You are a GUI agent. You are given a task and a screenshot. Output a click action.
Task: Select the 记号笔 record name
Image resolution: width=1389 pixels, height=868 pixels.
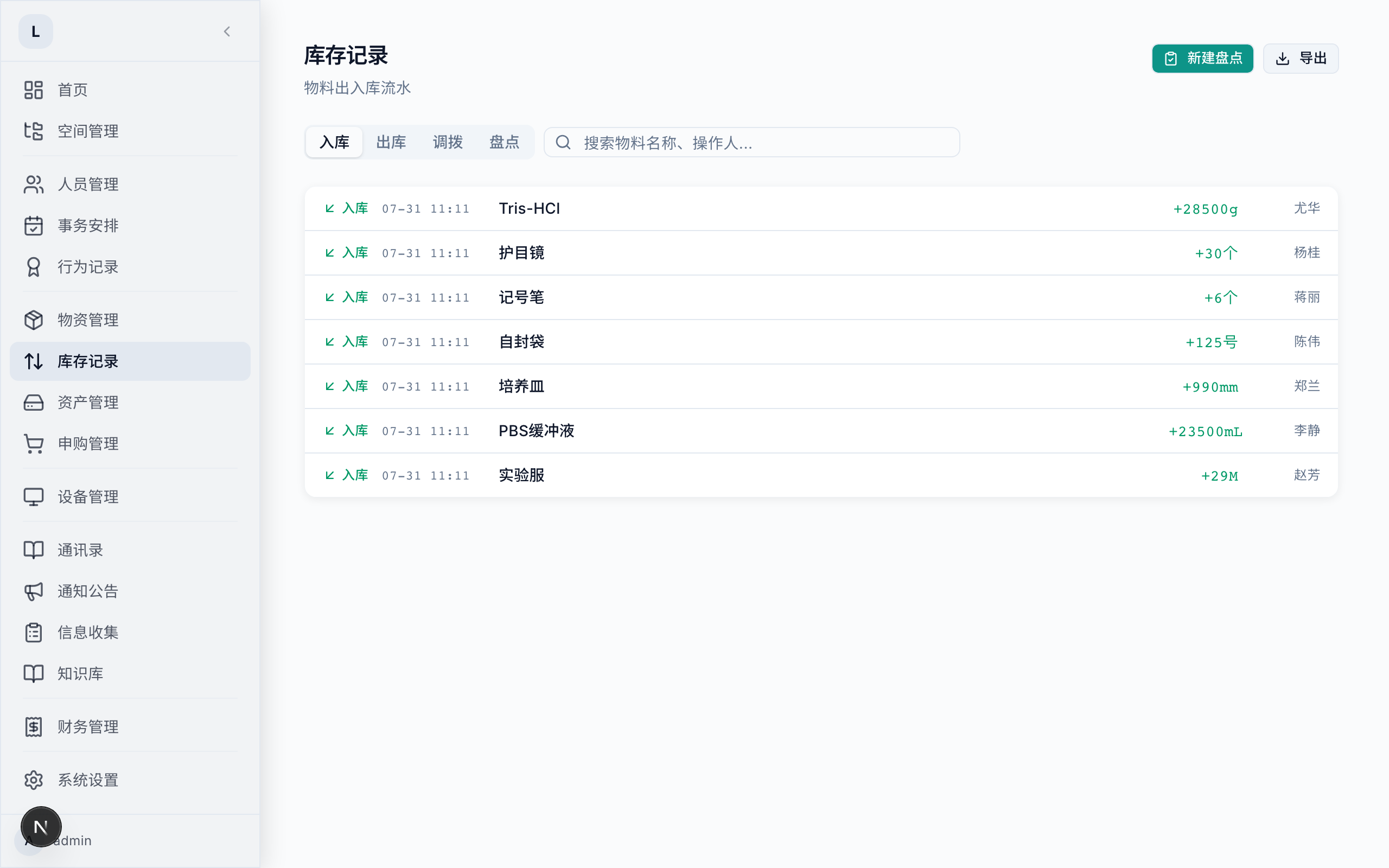click(x=521, y=297)
